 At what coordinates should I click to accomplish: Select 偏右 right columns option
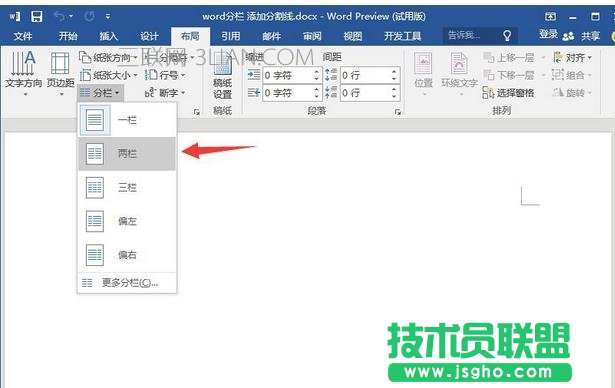coord(127,255)
